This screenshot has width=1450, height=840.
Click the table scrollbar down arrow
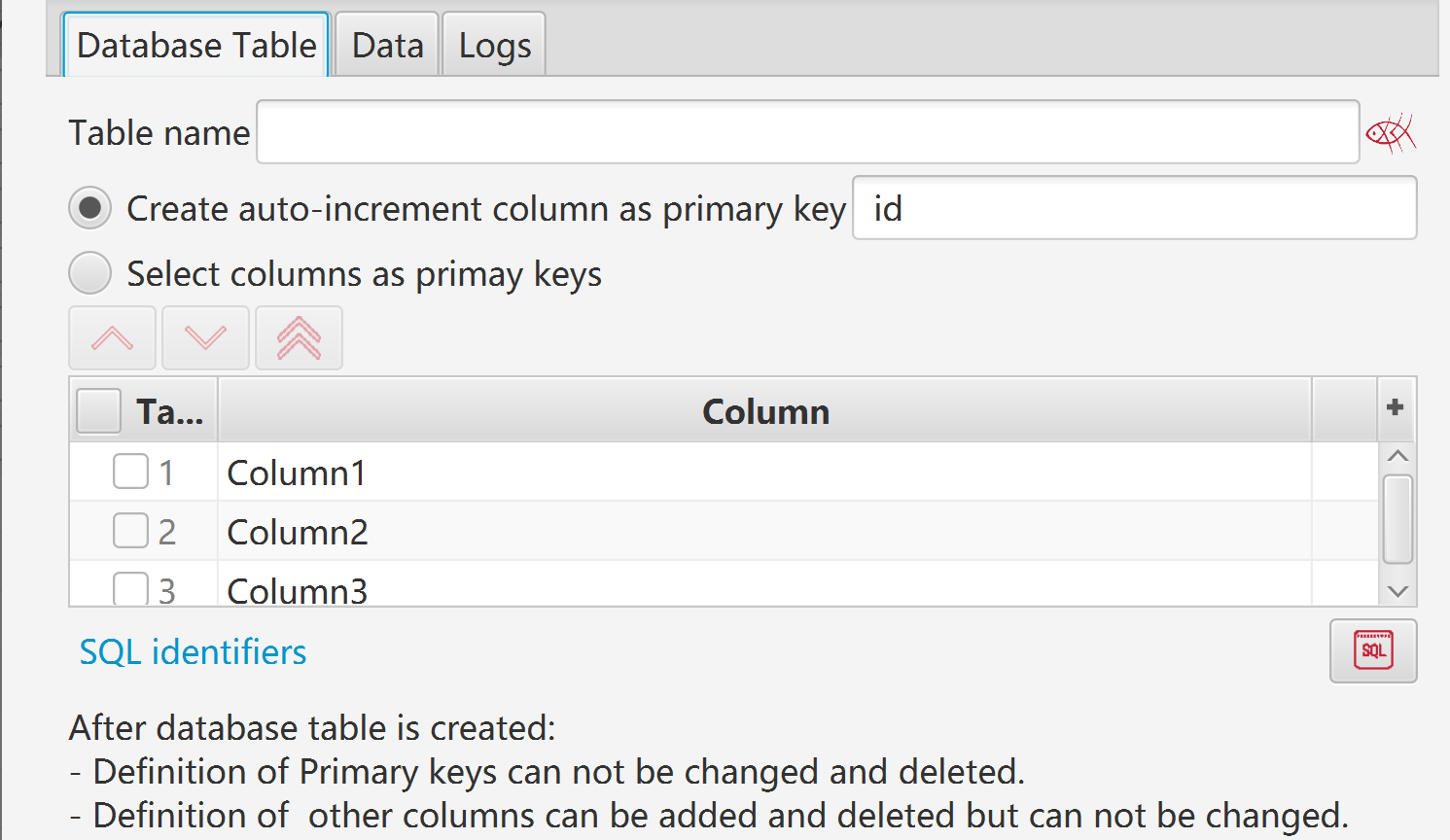[x=1398, y=590]
